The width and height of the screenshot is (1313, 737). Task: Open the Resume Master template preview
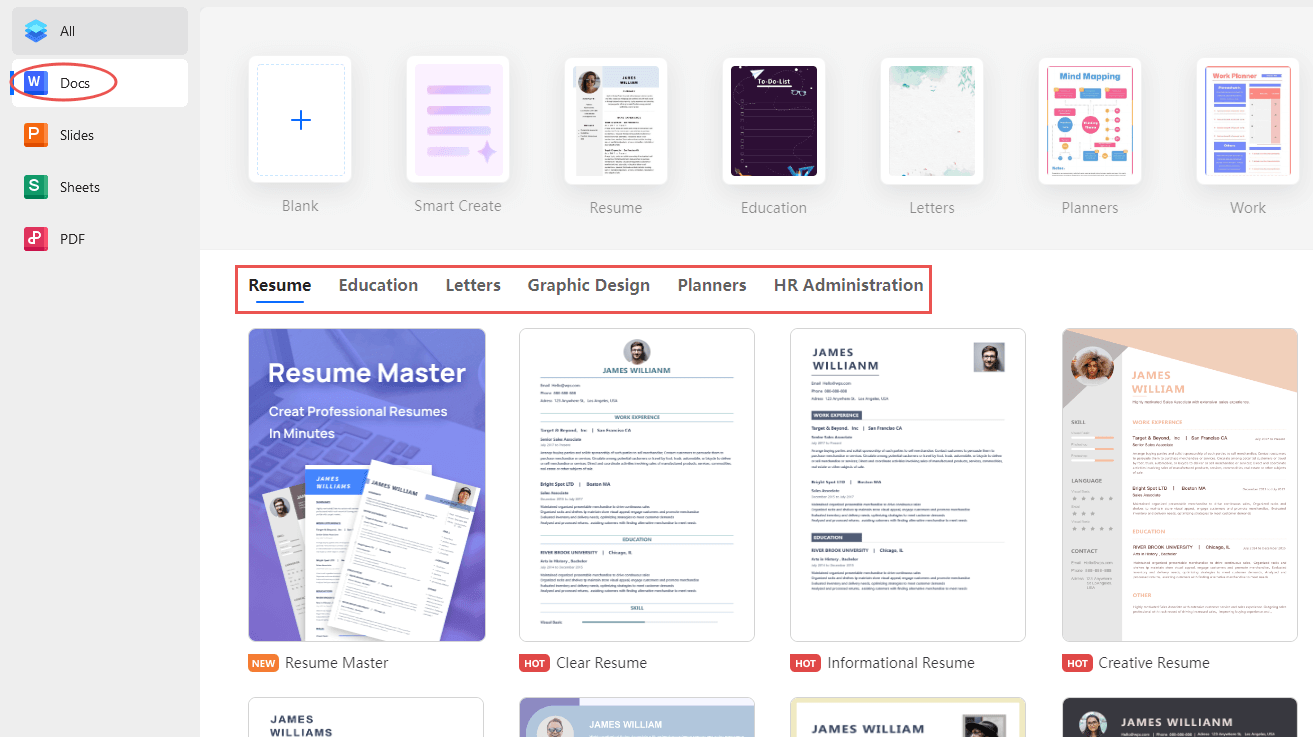367,485
